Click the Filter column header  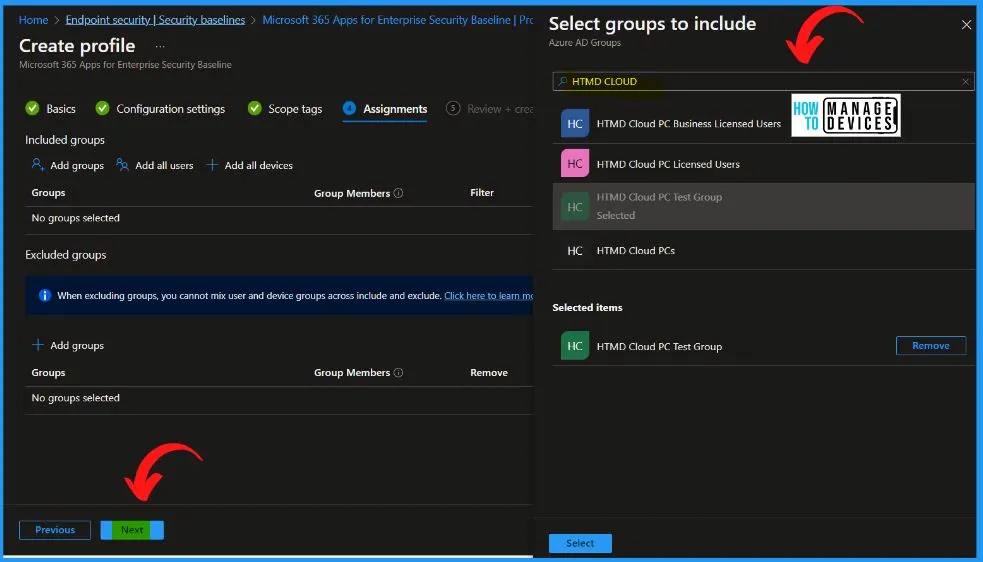pyautogui.click(x=481, y=193)
